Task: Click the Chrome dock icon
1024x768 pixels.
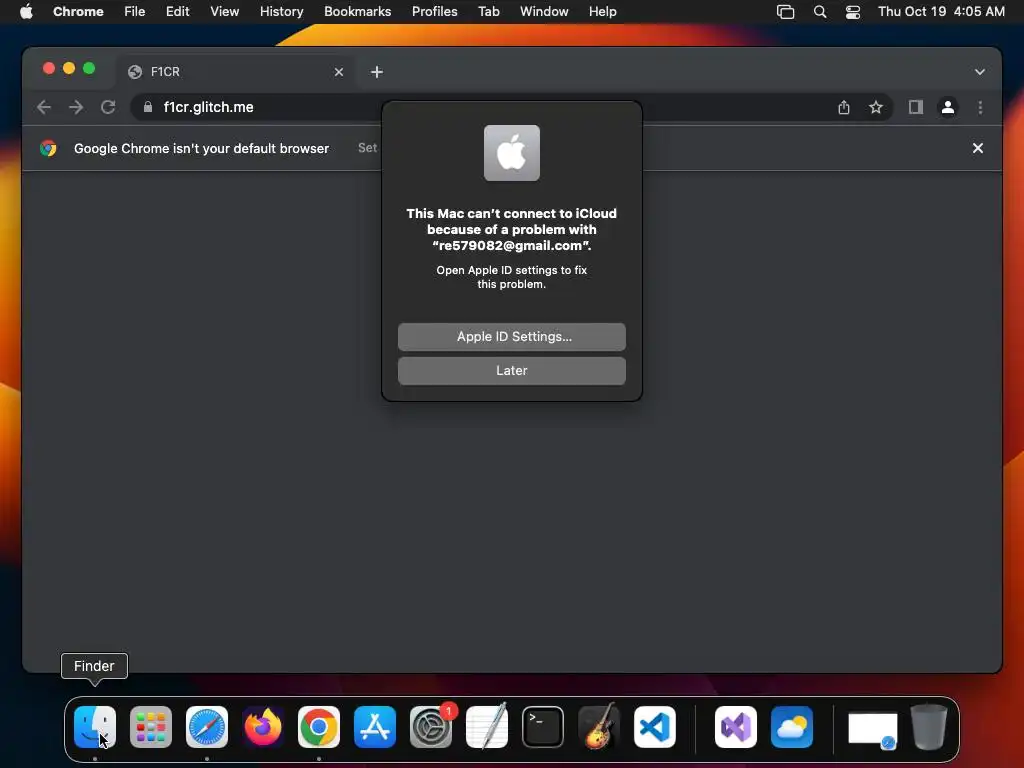Action: click(x=319, y=726)
